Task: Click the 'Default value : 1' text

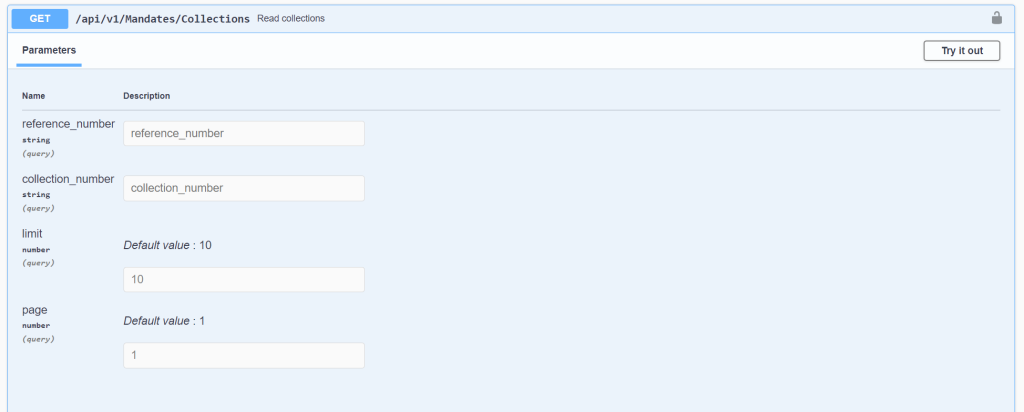Action: point(164,321)
